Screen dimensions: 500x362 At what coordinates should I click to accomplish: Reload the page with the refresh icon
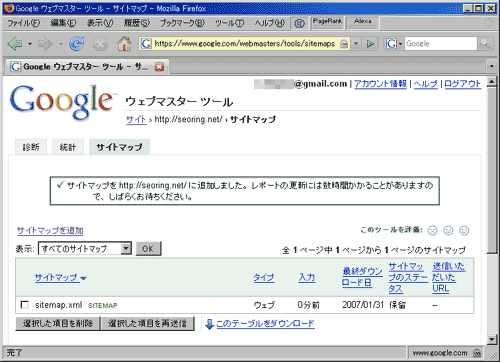[76, 44]
